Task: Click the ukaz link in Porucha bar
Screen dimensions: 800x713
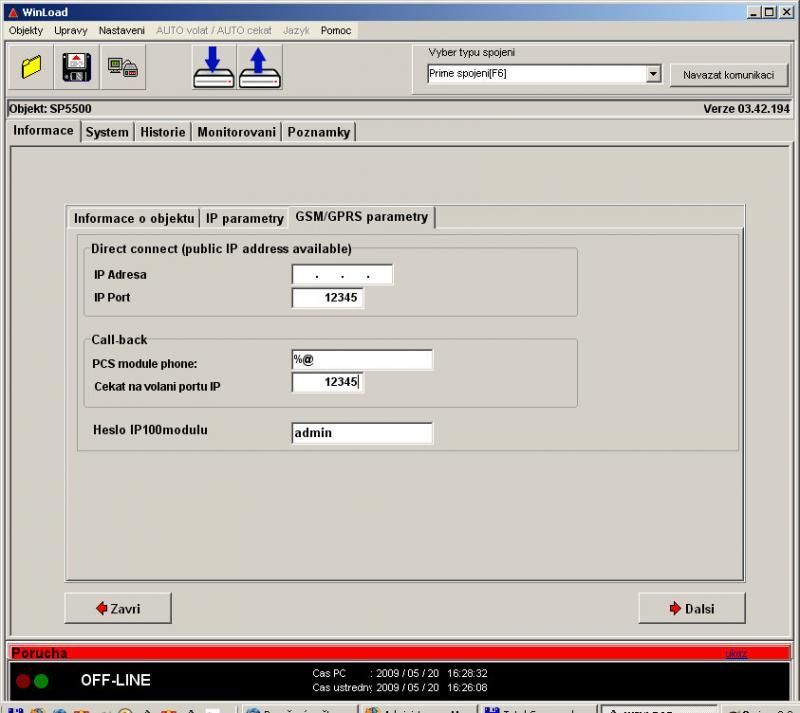Action: 736,654
